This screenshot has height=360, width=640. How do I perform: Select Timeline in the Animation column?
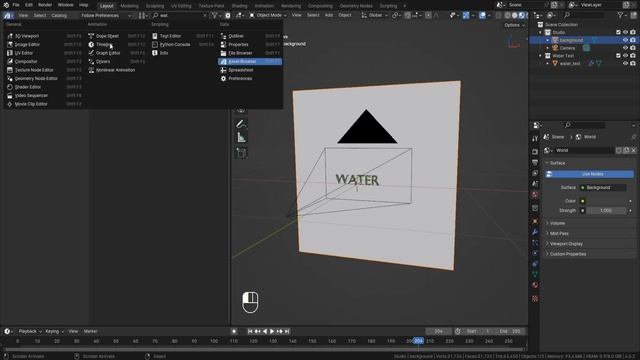[117, 44]
